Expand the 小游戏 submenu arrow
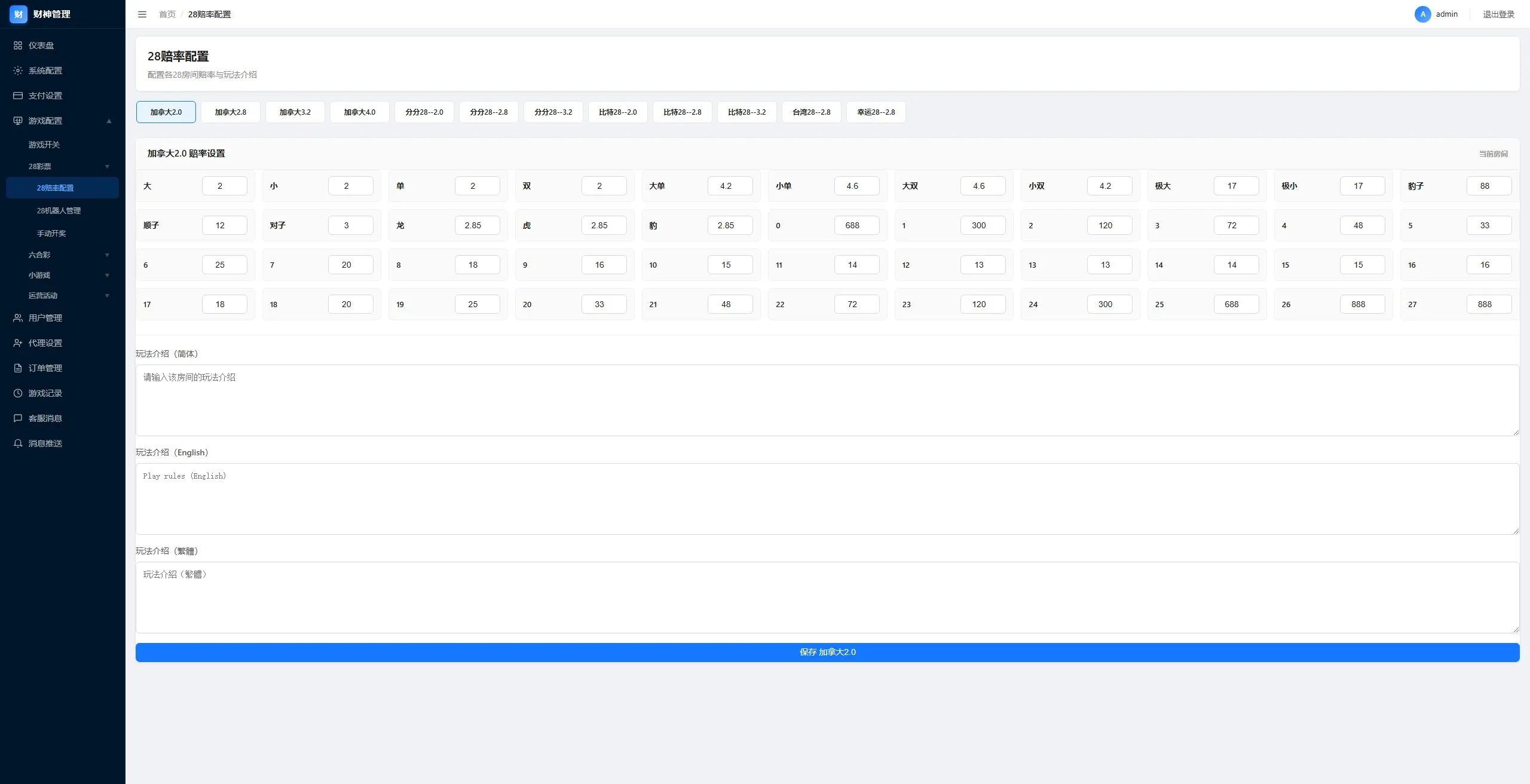The height and width of the screenshot is (784, 1530). pyautogui.click(x=108, y=275)
